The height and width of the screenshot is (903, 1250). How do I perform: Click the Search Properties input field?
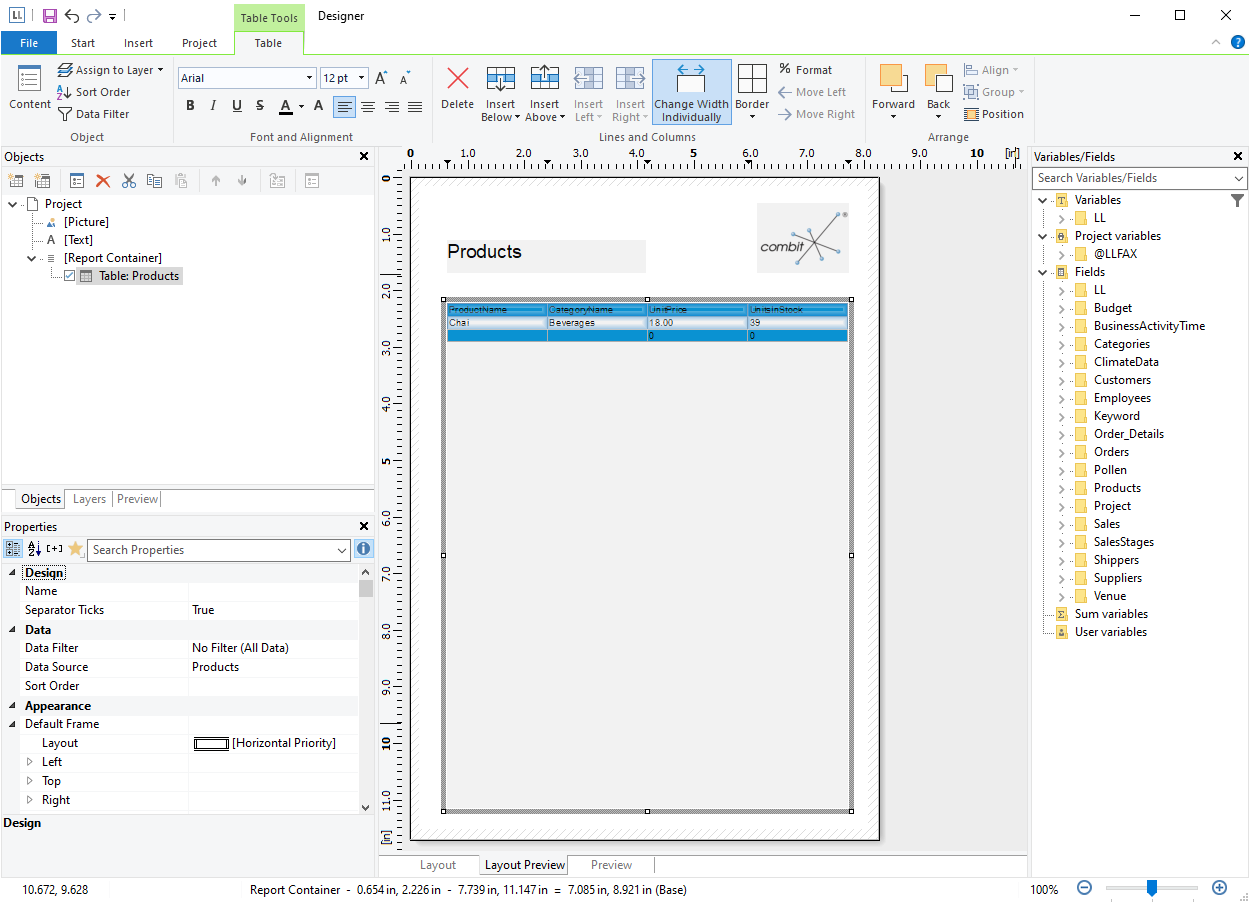pos(210,550)
